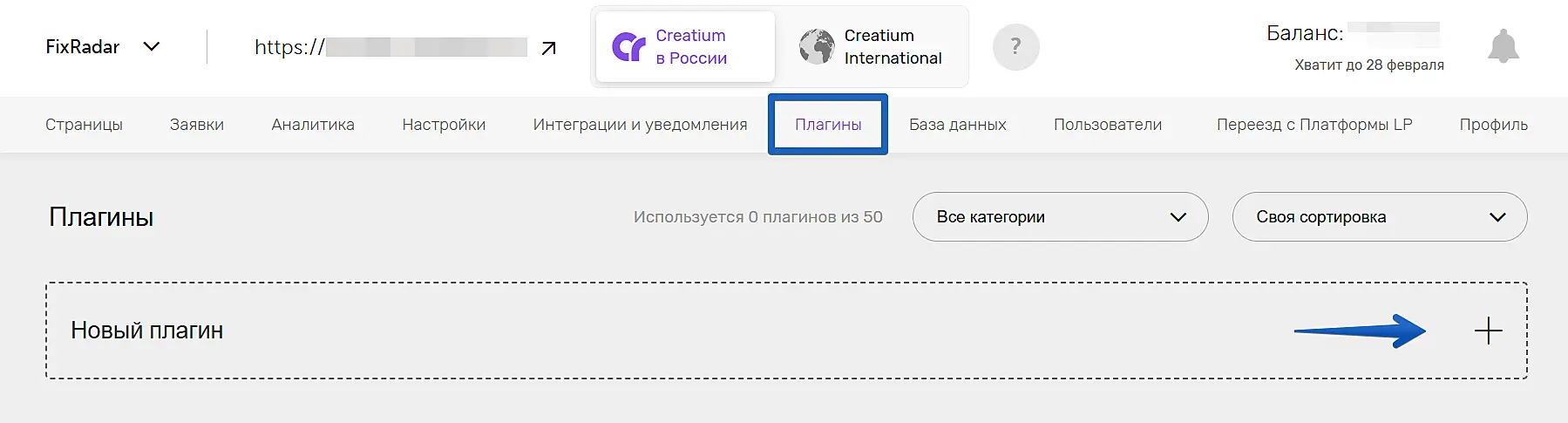This screenshot has width=1568, height=423.
Task: Open site URL via external arrow icon
Action: pyautogui.click(x=548, y=48)
